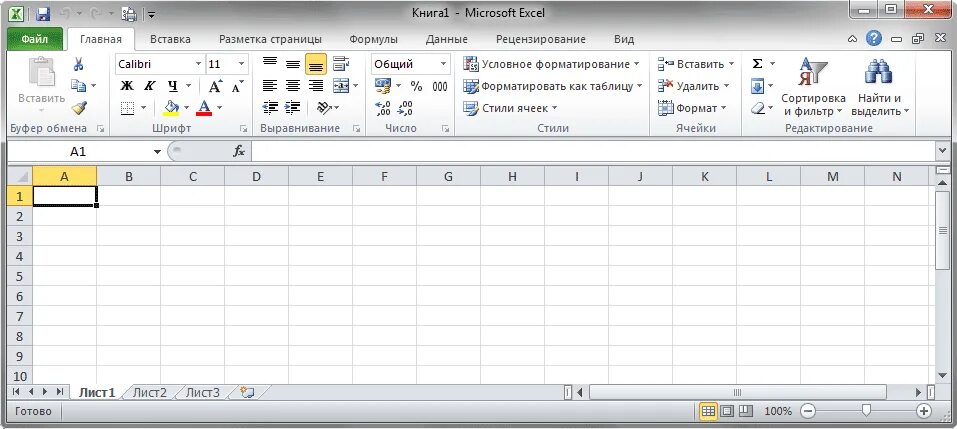The image size is (957, 429).
Task: Click the AutoSum sigma icon
Action: coord(757,64)
